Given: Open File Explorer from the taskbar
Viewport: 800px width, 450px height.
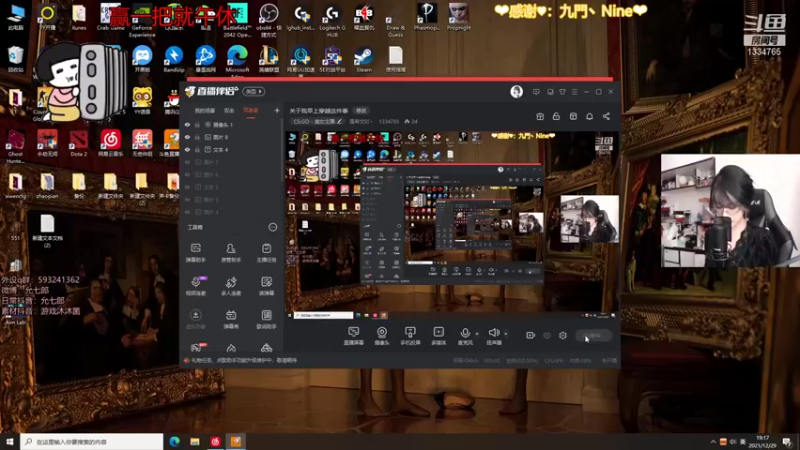Looking at the screenshot, I should point(195,441).
